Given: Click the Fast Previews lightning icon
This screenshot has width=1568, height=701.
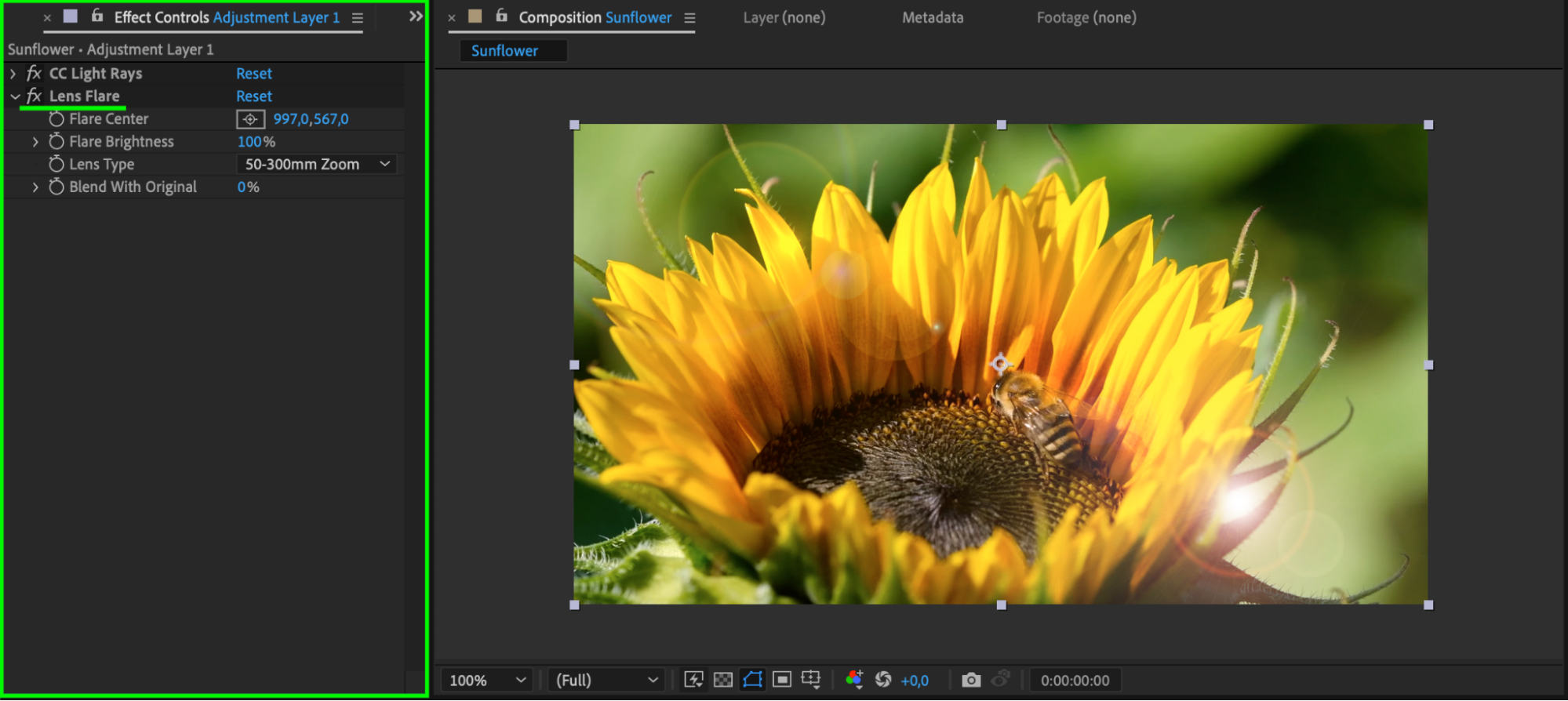Looking at the screenshot, I should (x=693, y=680).
